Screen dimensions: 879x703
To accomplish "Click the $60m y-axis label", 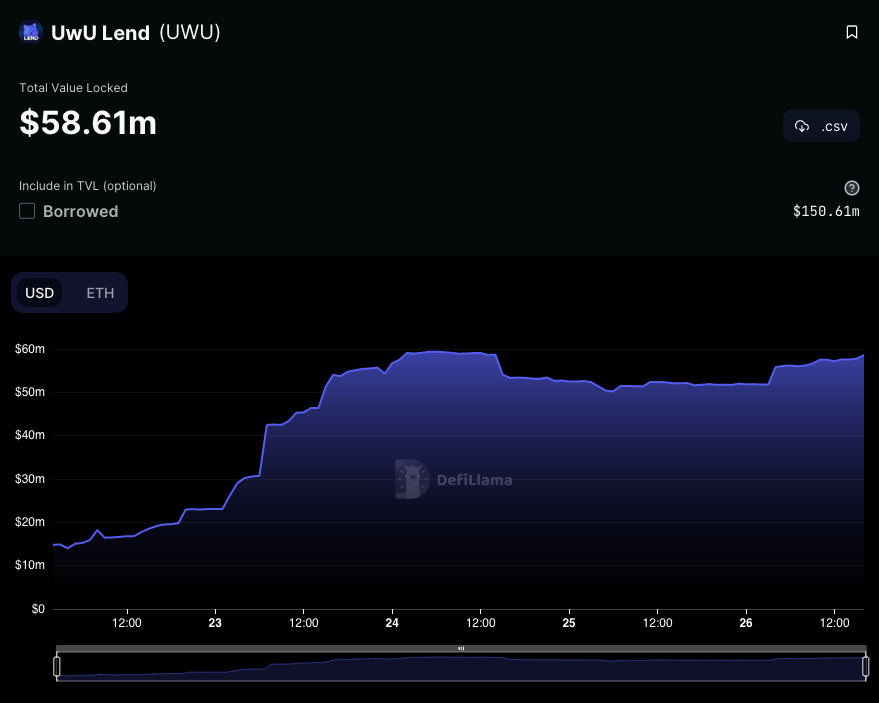I will (x=30, y=349).
